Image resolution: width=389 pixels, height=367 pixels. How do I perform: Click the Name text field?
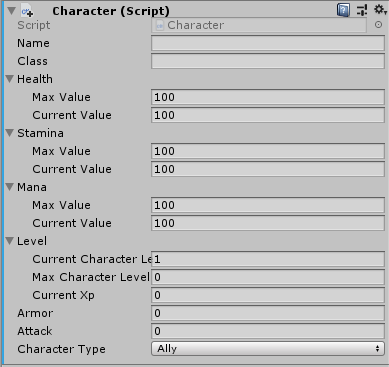pyautogui.click(x=268, y=43)
